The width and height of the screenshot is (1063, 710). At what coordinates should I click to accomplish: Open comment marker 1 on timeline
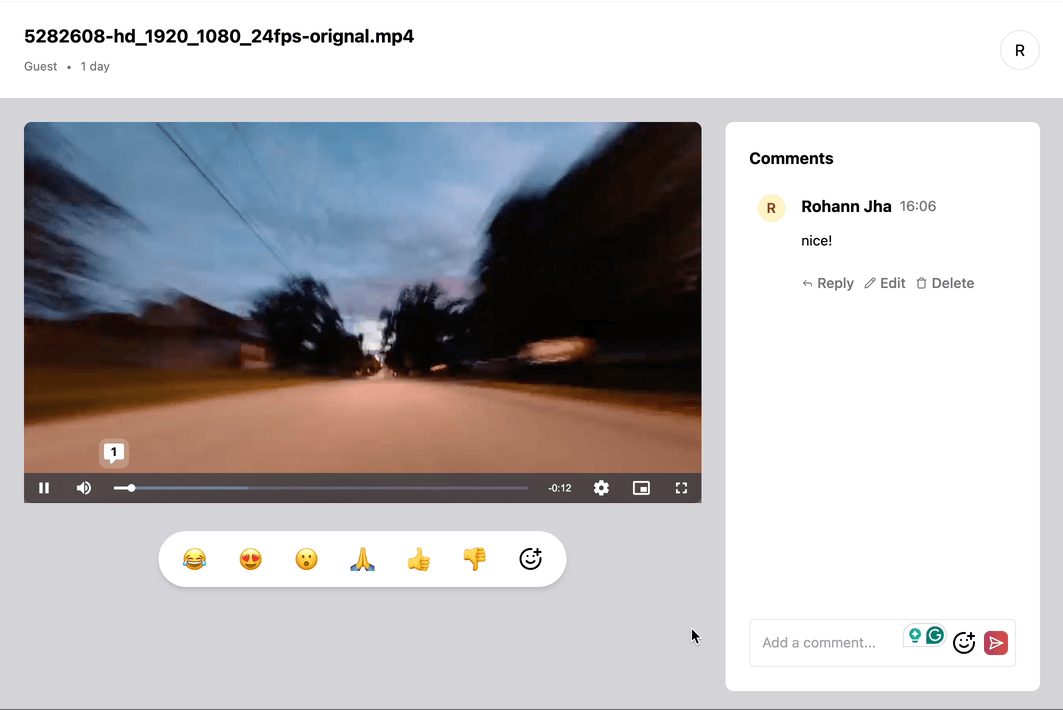114,452
